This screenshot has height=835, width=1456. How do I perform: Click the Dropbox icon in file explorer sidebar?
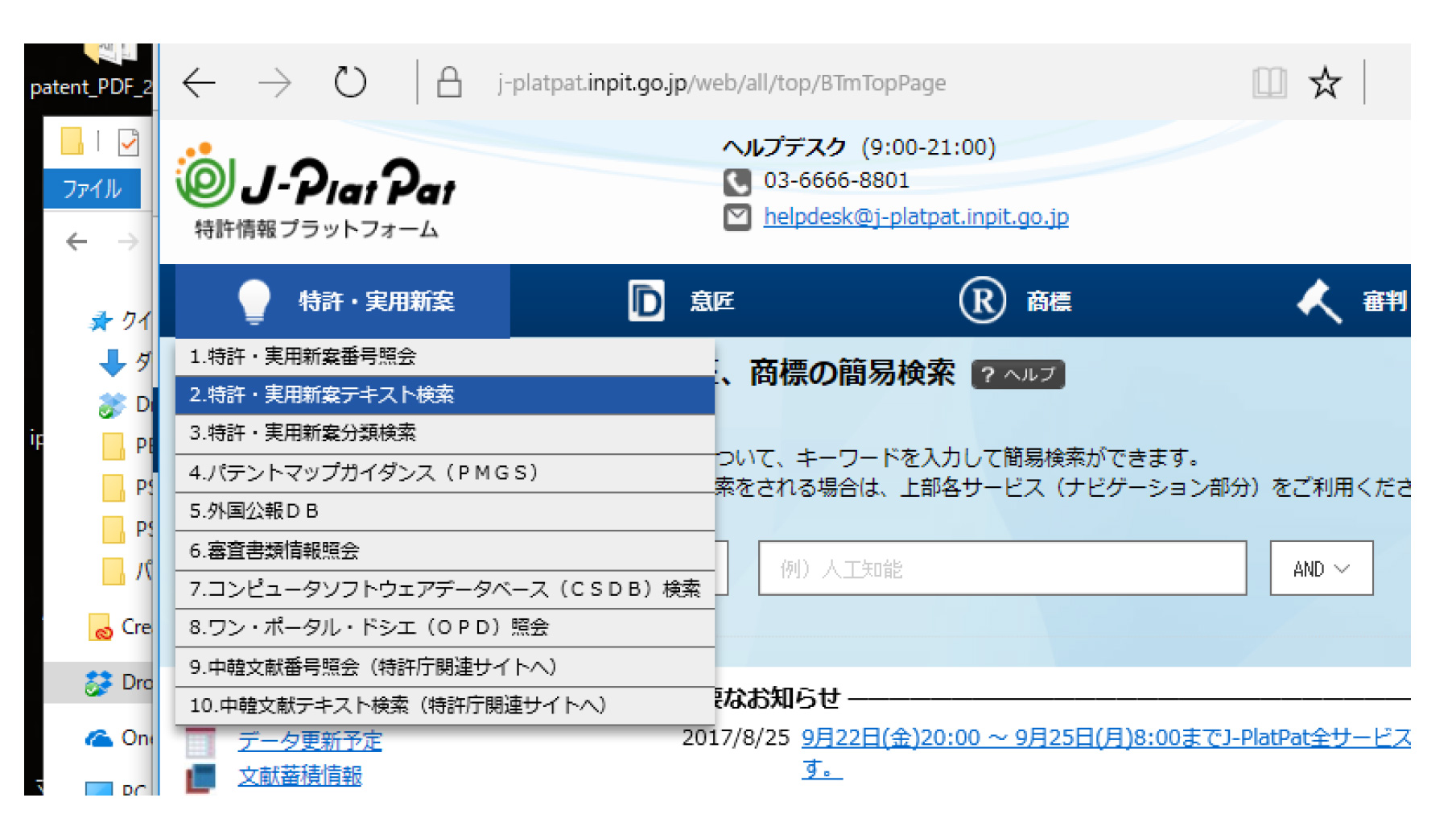tap(97, 684)
